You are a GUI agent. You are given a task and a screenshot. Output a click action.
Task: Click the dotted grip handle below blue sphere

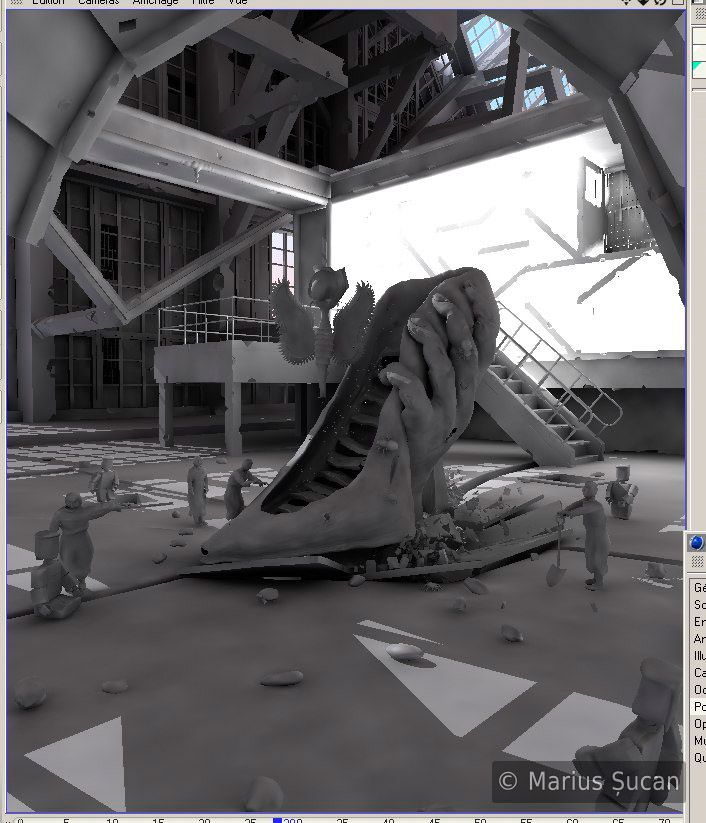coord(698,563)
